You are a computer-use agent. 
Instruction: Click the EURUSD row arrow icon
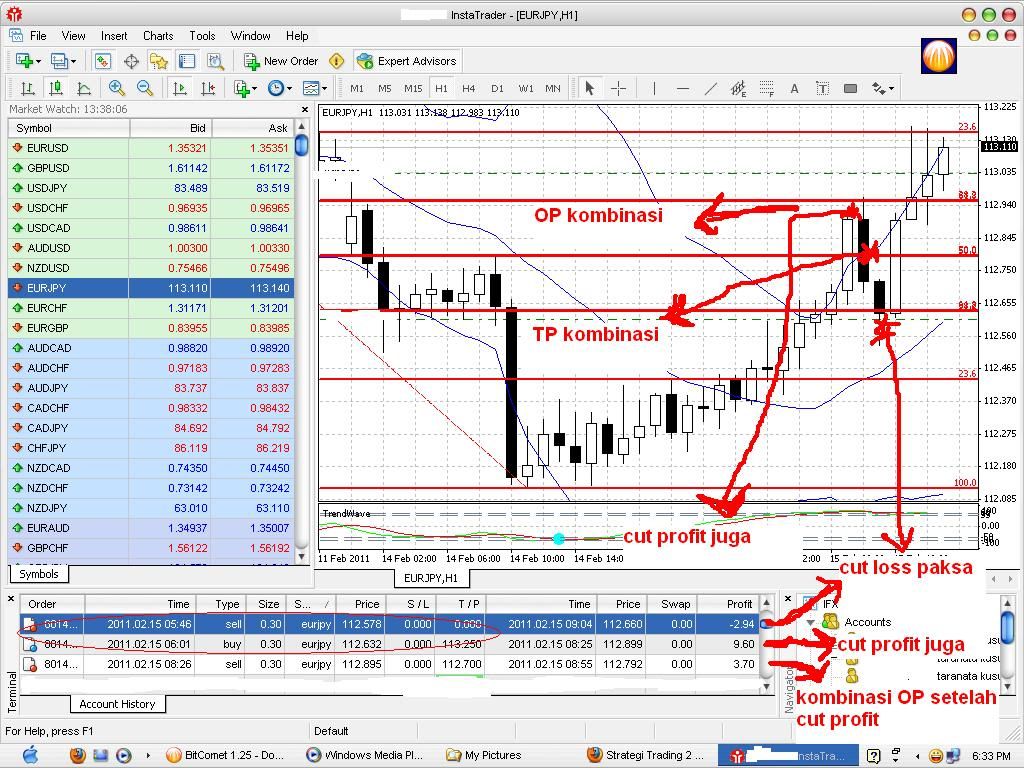tap(18, 148)
